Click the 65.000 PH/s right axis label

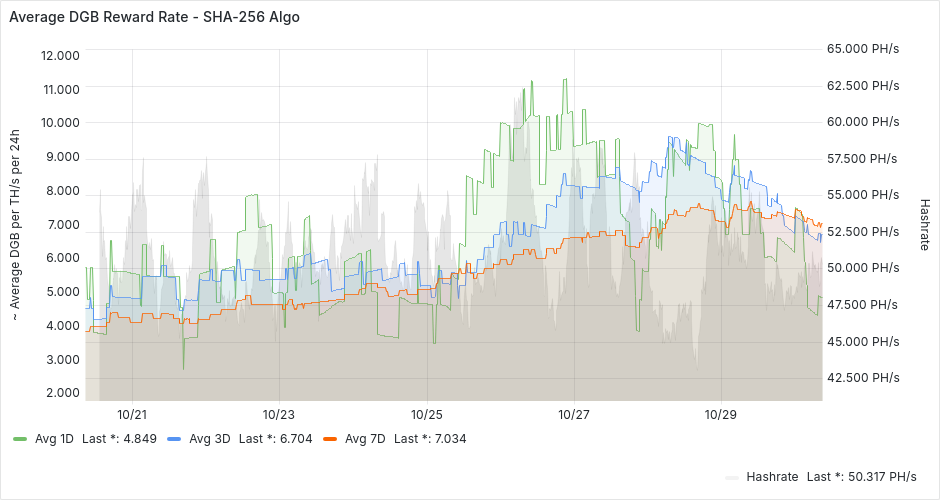click(x=863, y=48)
